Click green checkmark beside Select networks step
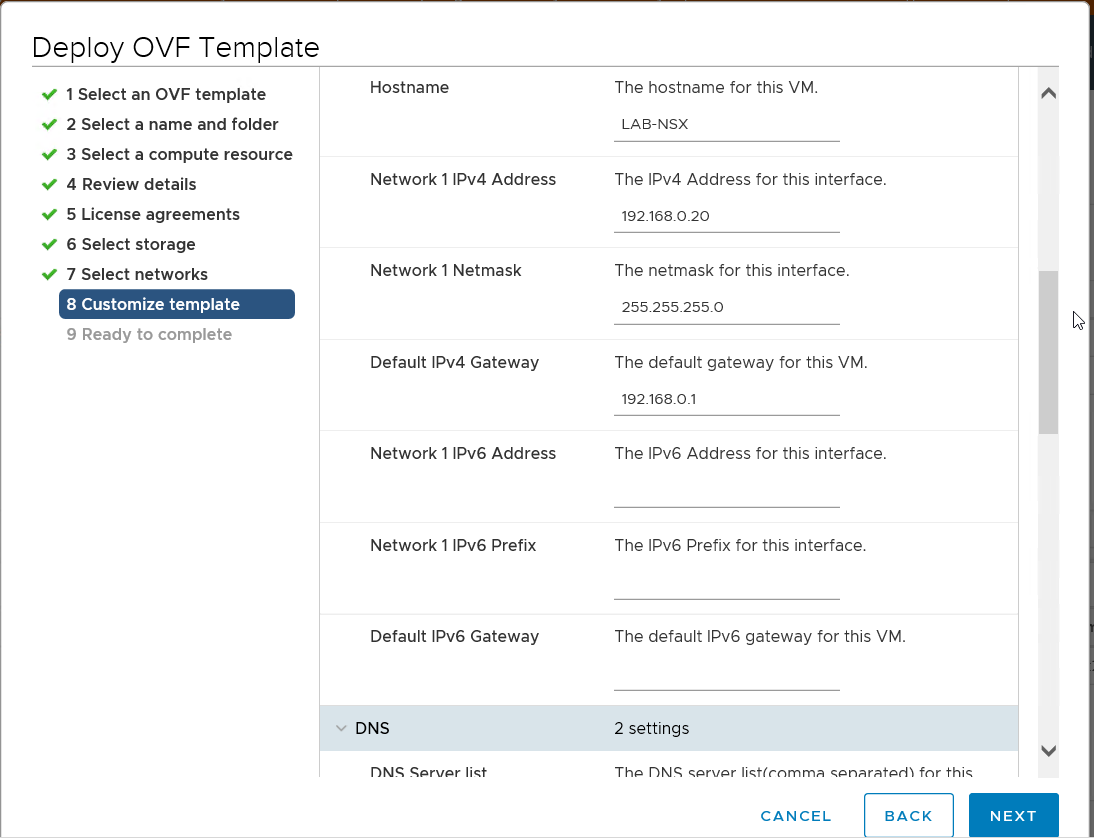This screenshot has height=838, width=1094. click(49, 274)
